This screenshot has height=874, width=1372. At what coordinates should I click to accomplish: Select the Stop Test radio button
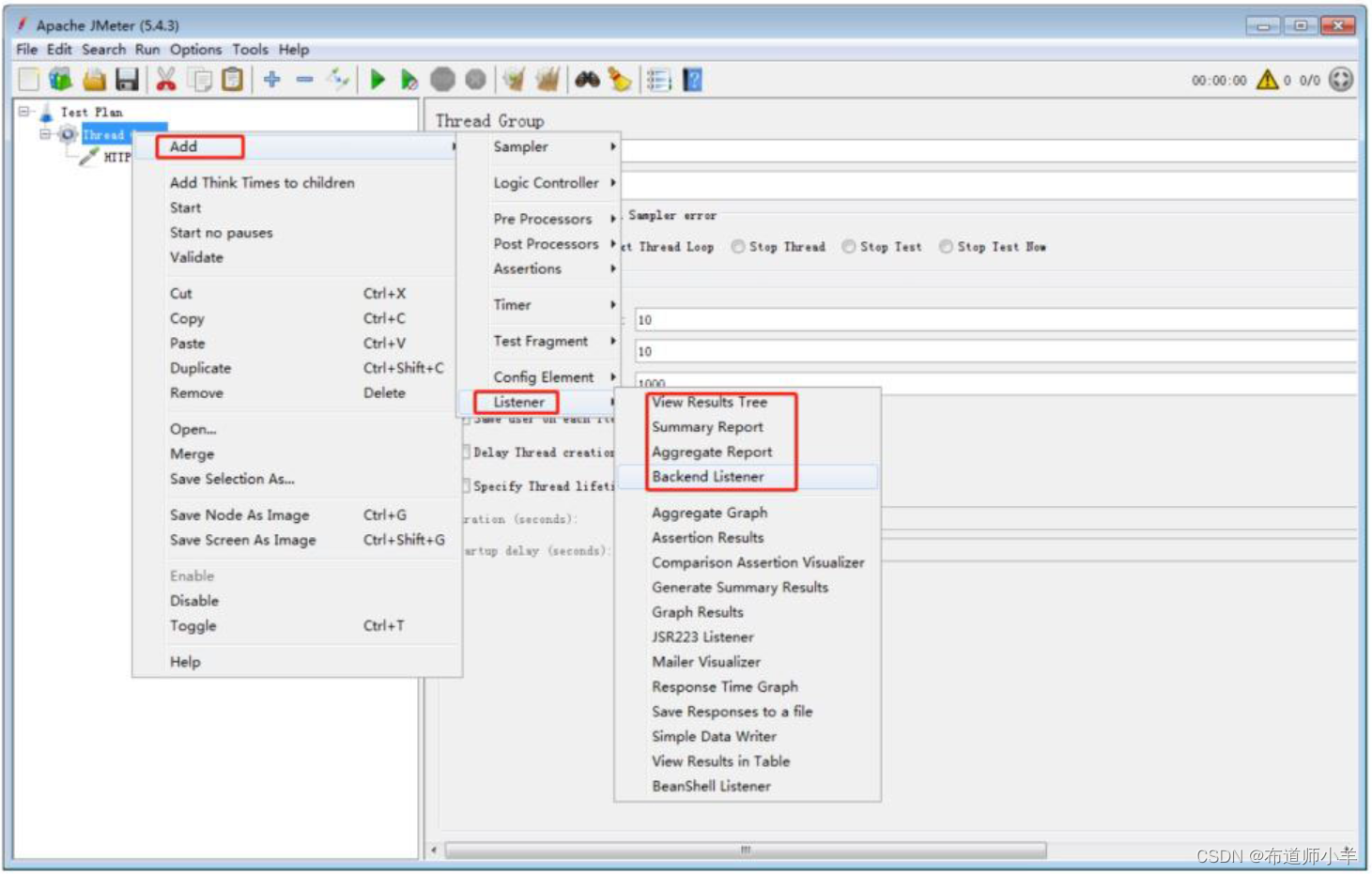(849, 247)
